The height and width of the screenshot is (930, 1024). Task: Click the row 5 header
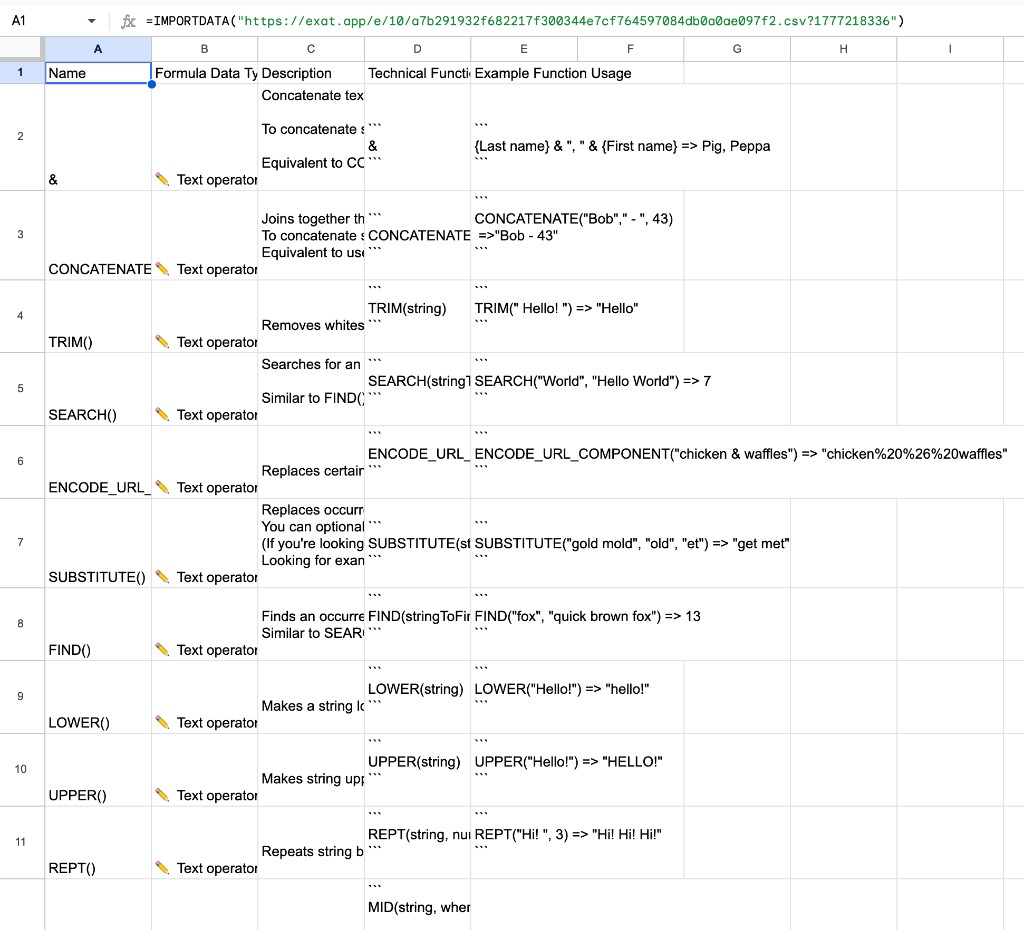pyautogui.click(x=21, y=388)
